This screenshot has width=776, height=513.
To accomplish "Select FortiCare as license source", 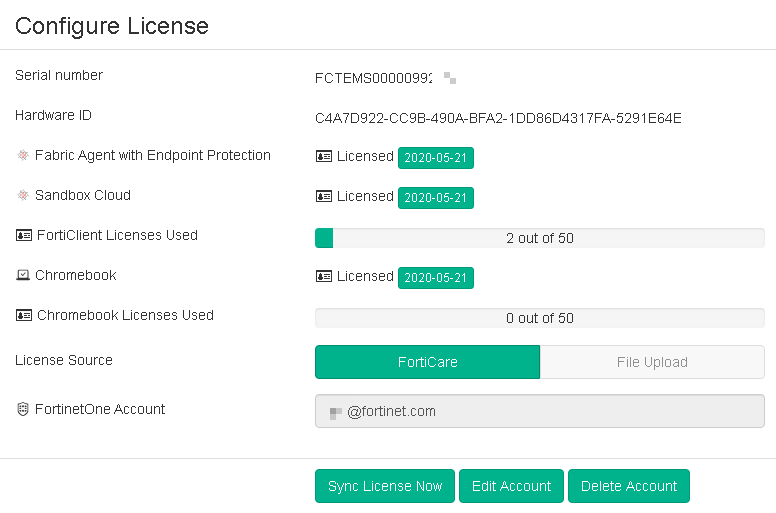I will tap(428, 362).
